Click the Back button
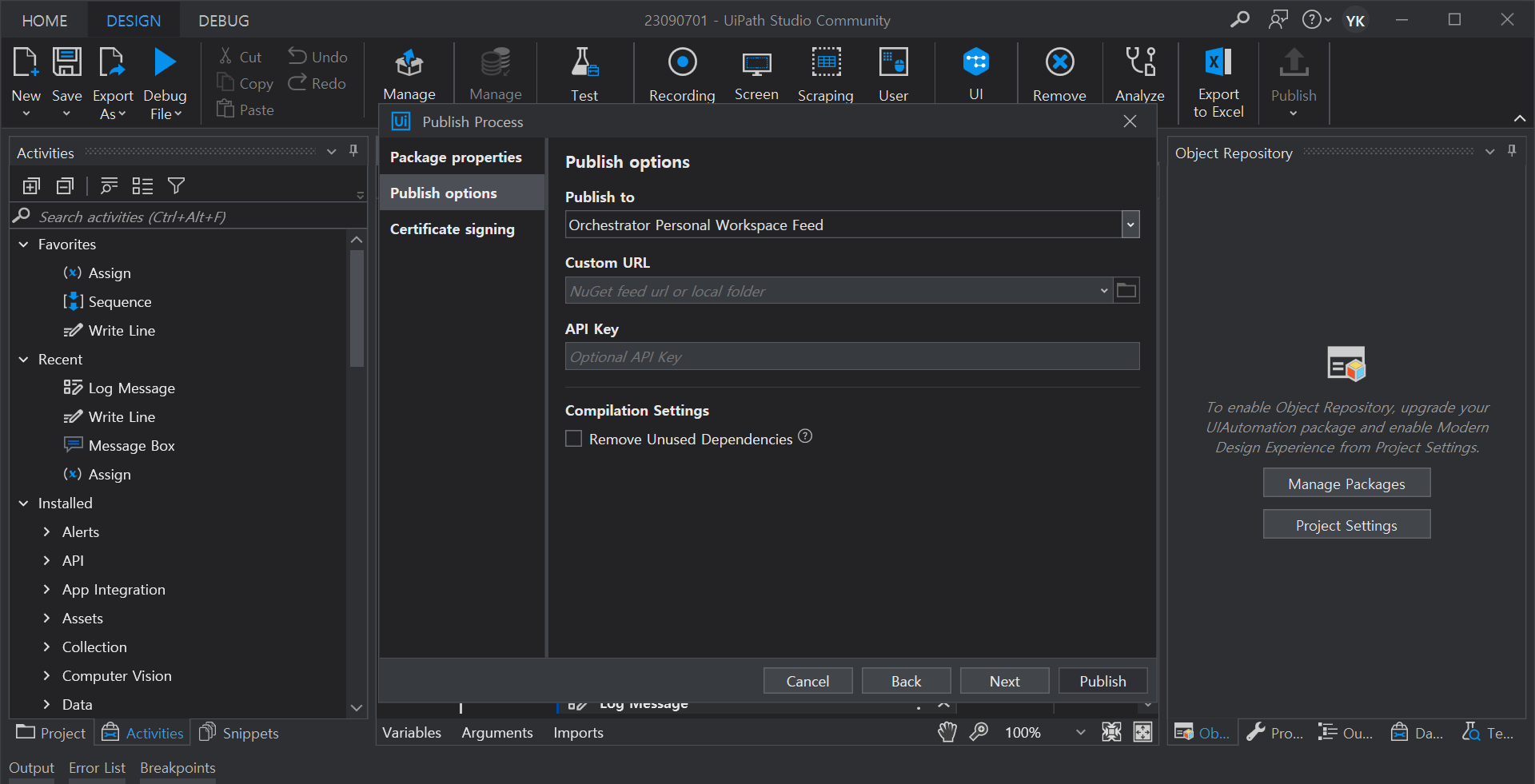 point(906,681)
